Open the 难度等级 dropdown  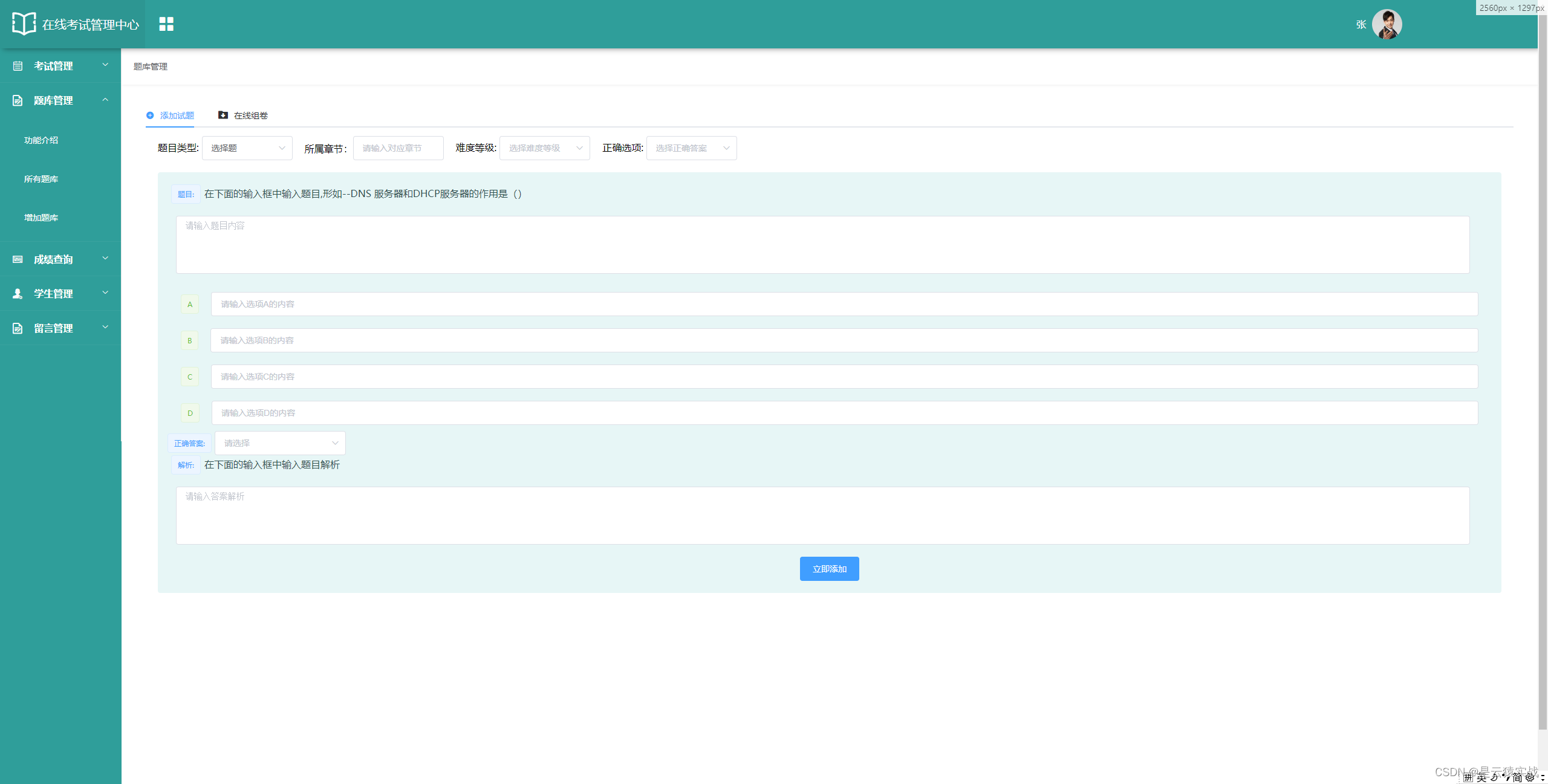(x=544, y=148)
